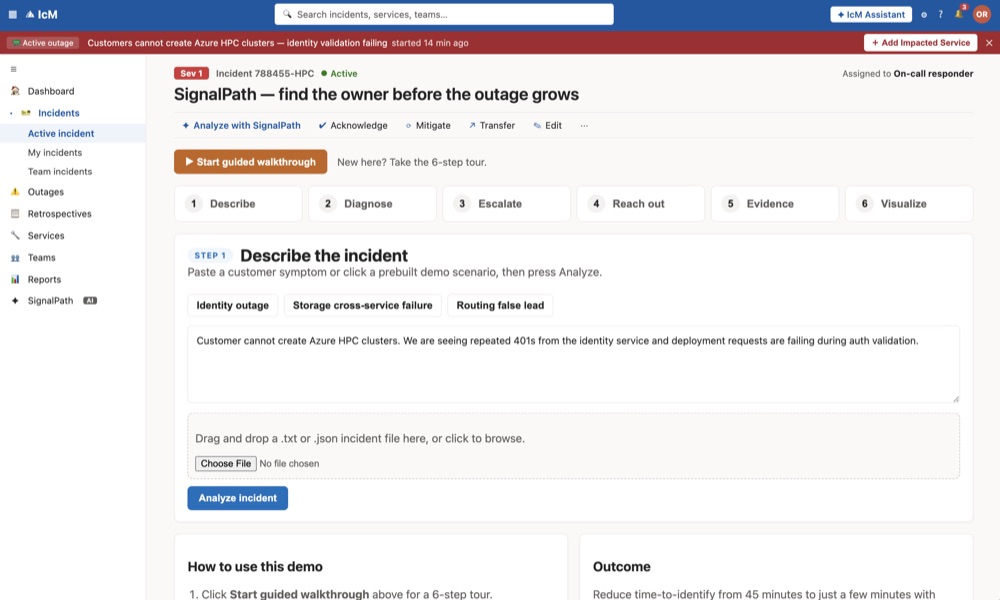Go to Step 1 Describe

tap(238, 203)
